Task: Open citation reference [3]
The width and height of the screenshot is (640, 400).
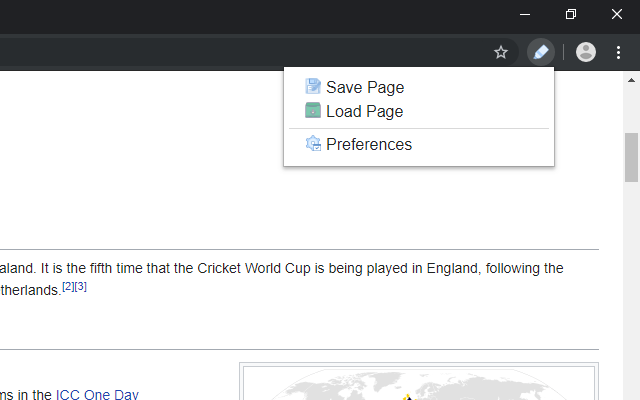Action: 81,287
